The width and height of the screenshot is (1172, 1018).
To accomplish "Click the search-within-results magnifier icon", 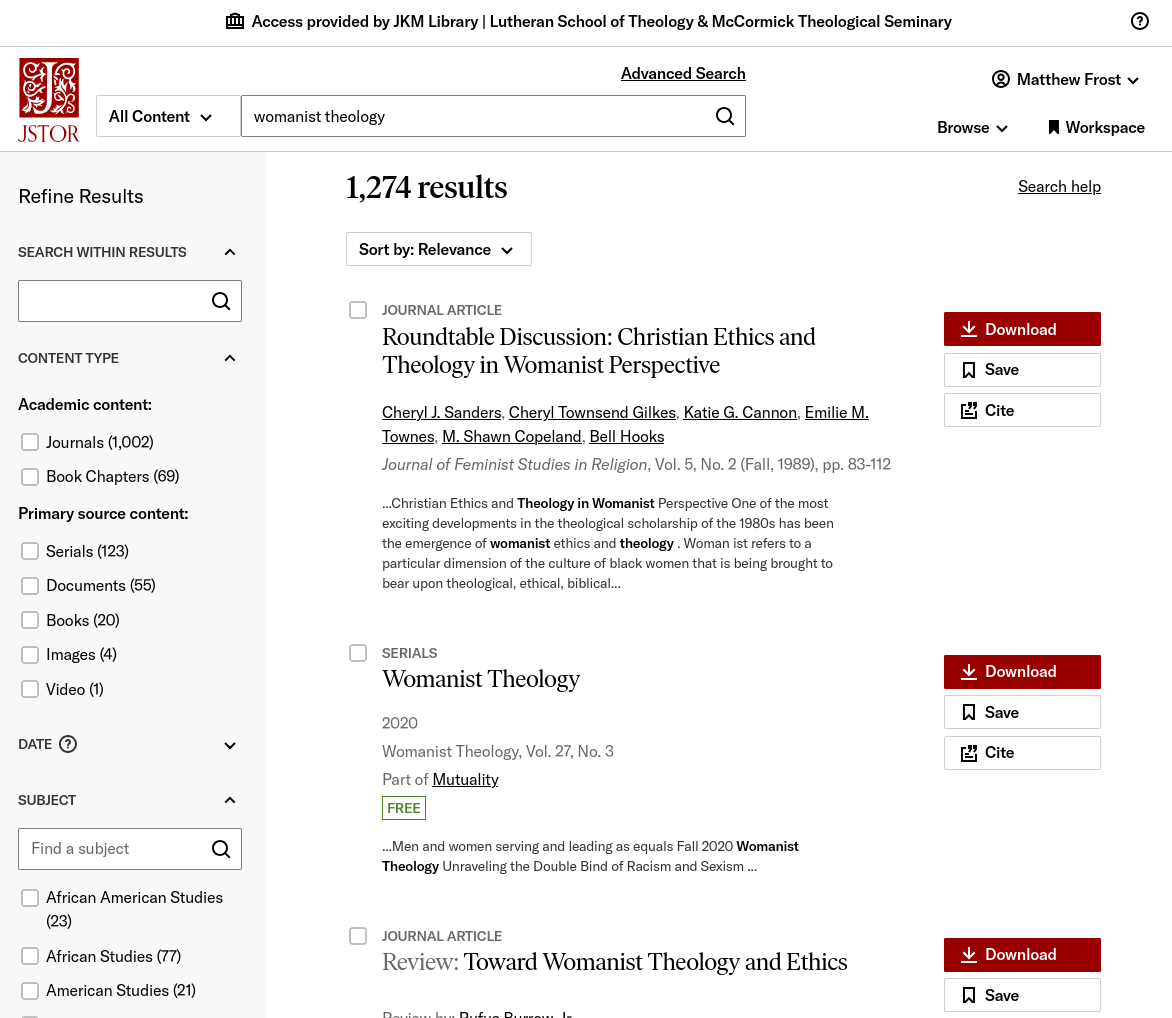I will point(220,300).
